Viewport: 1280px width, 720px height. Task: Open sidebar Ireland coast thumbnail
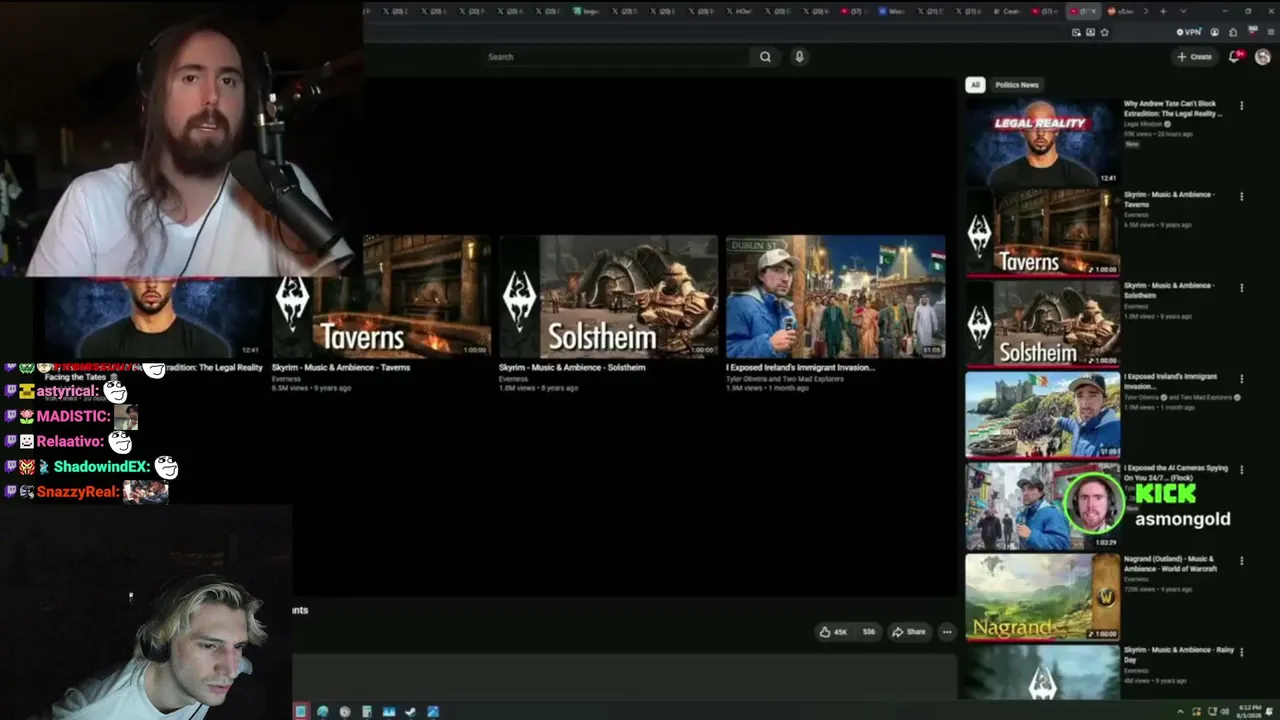coord(1042,415)
